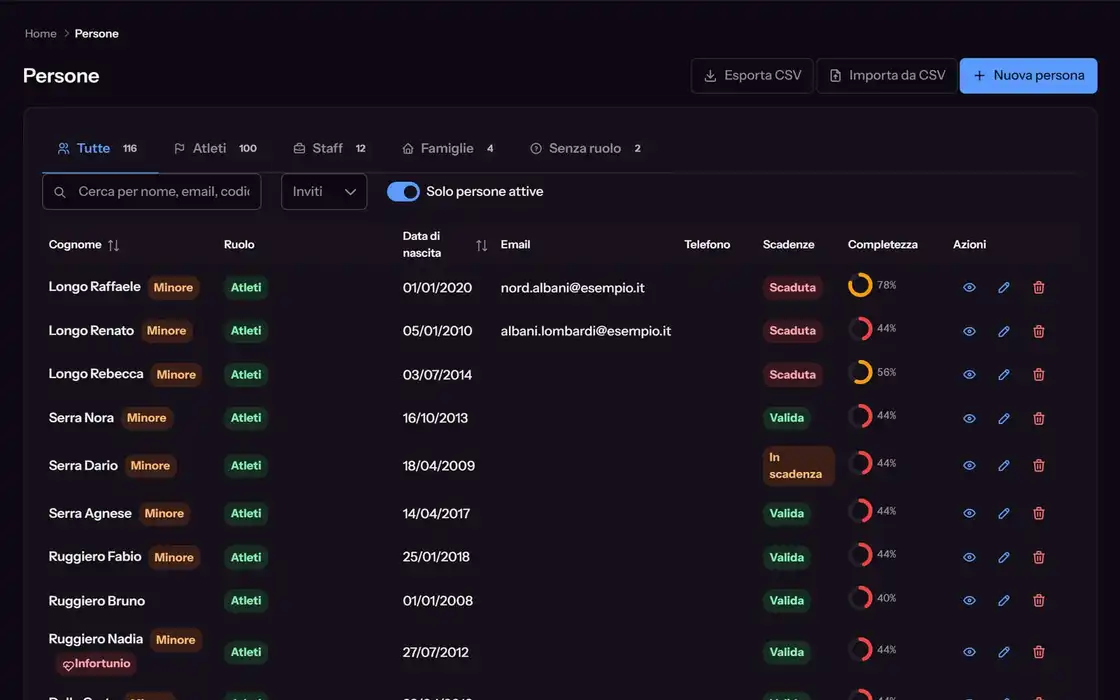Open the Inviti dropdown filter
The width and height of the screenshot is (1120, 700).
(x=324, y=191)
